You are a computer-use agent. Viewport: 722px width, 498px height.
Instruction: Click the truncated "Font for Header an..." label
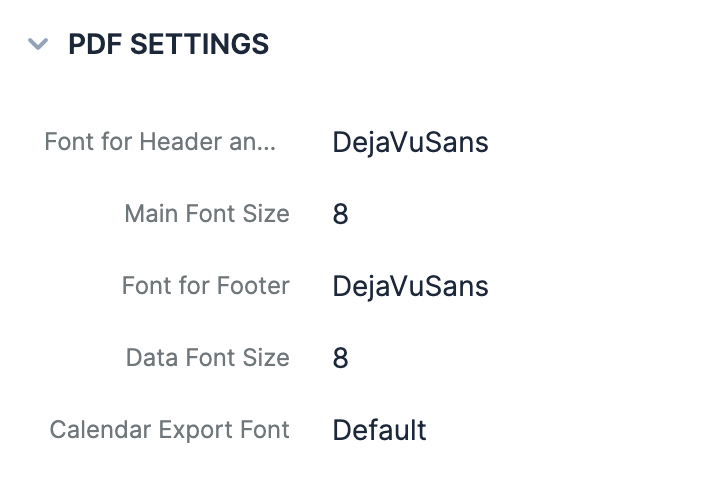[160, 142]
